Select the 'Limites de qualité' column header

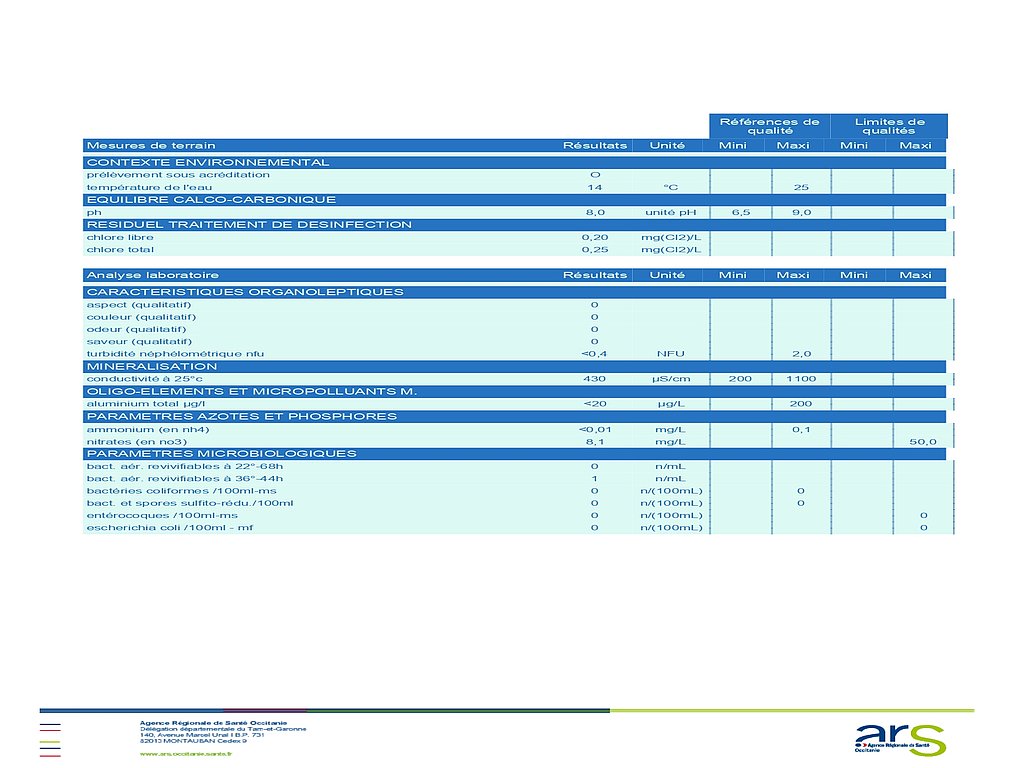tap(889, 126)
